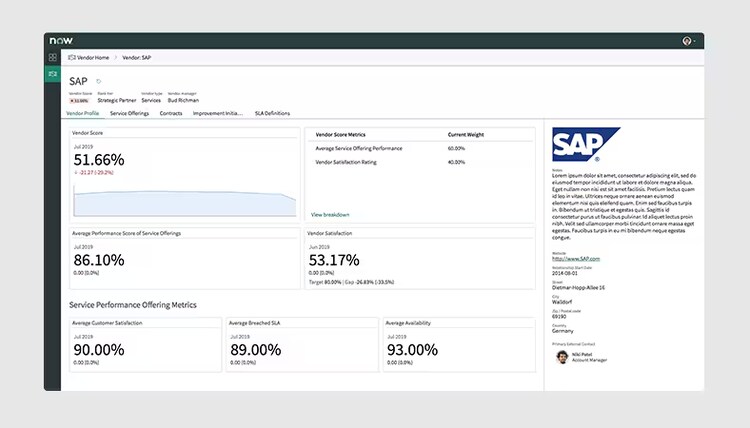The width and height of the screenshot is (750, 428).
Task: Click the 86.10% average performance score
Action: click(x=99, y=260)
